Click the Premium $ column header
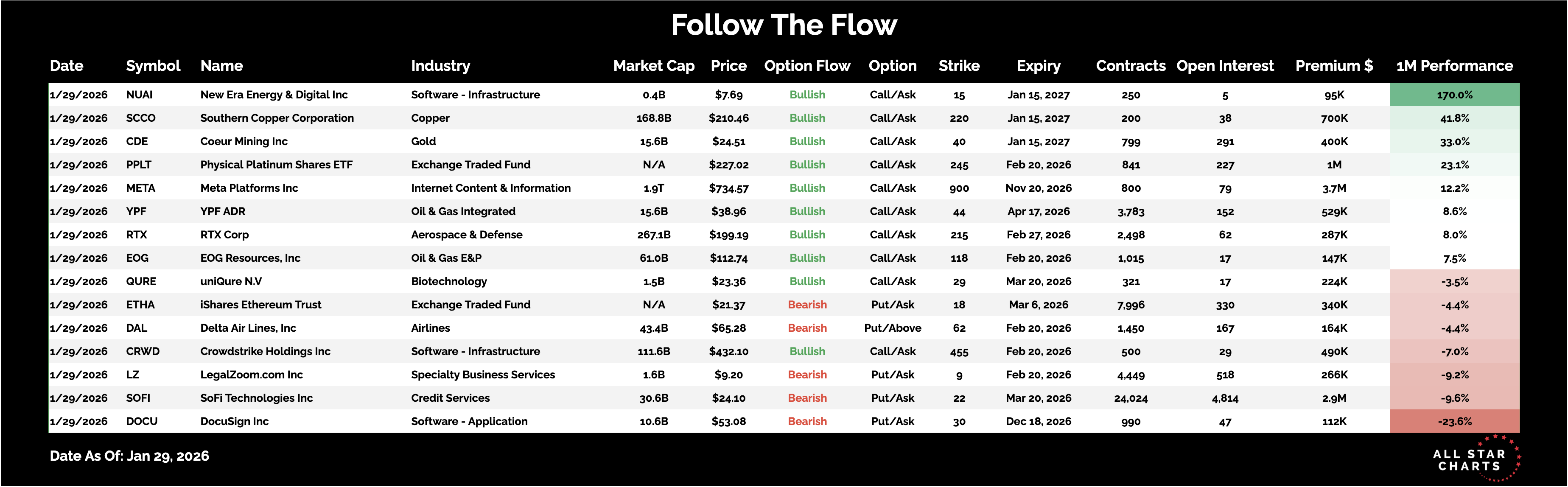 tap(1333, 66)
